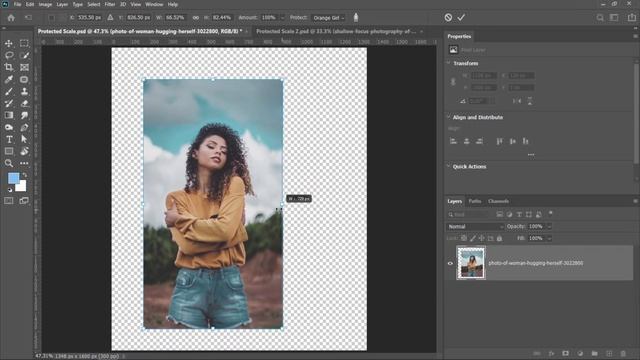Commit the transform with the checkmark
Image resolution: width=640 pixels, height=360 pixels.
click(x=461, y=18)
